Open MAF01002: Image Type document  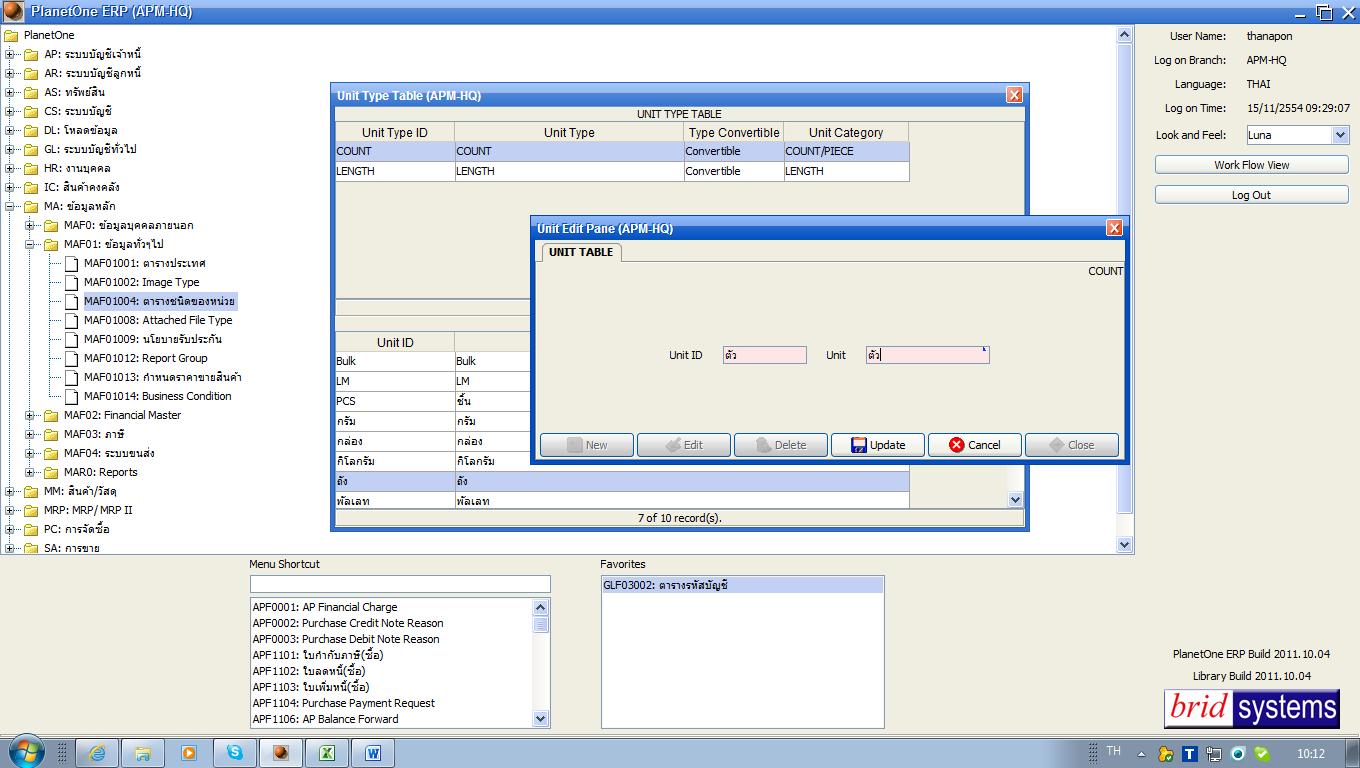click(141, 282)
